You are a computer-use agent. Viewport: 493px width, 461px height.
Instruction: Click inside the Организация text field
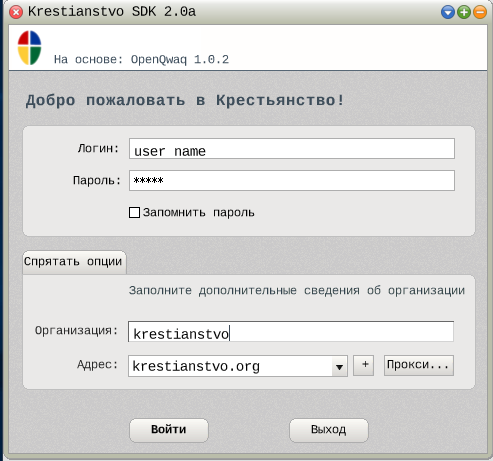click(291, 332)
